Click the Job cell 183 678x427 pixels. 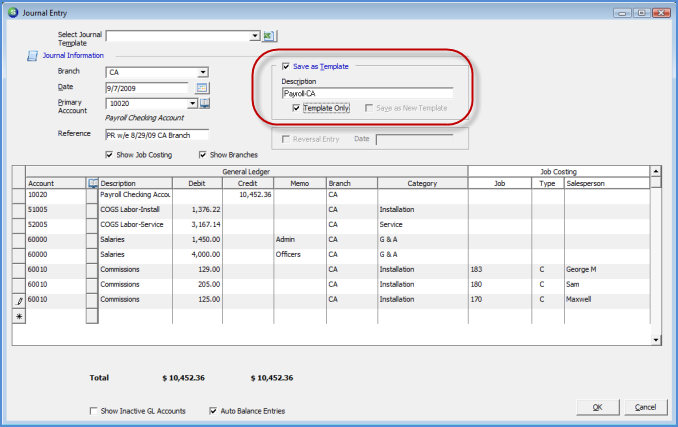click(499, 270)
